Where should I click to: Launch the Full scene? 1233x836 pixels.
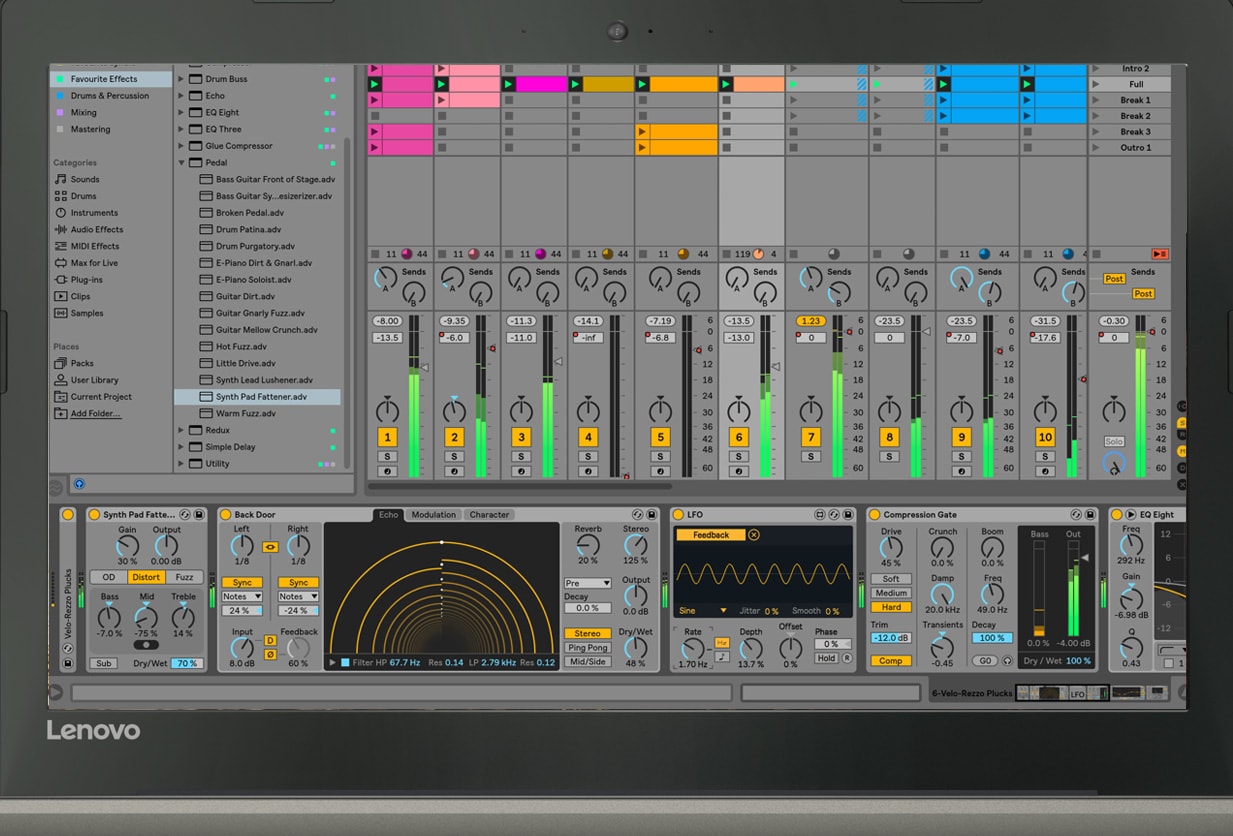click(x=1097, y=85)
